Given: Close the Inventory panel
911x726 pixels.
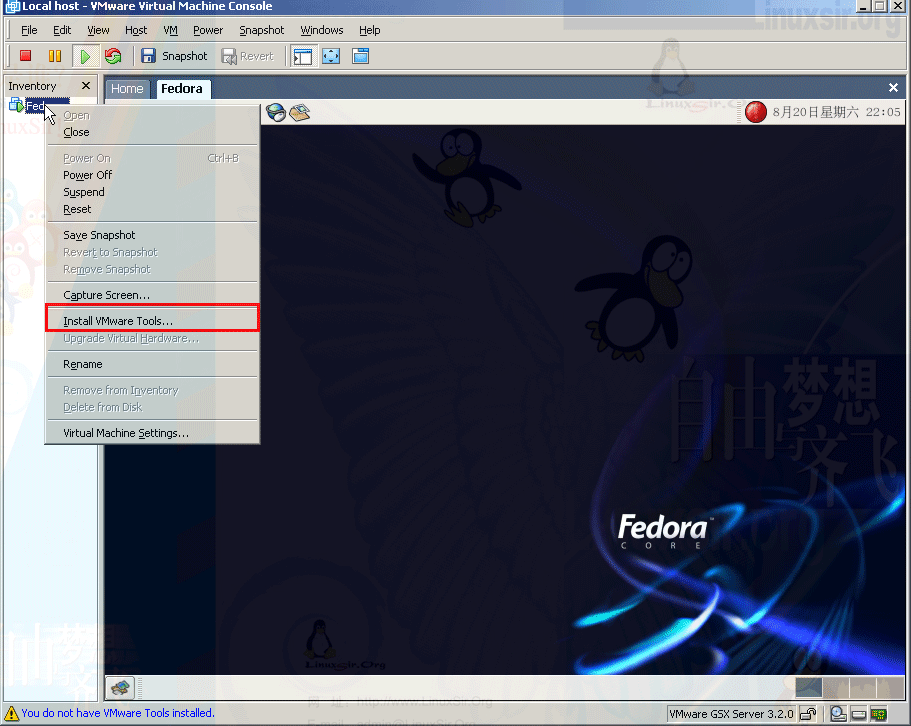Looking at the screenshot, I should pos(86,86).
